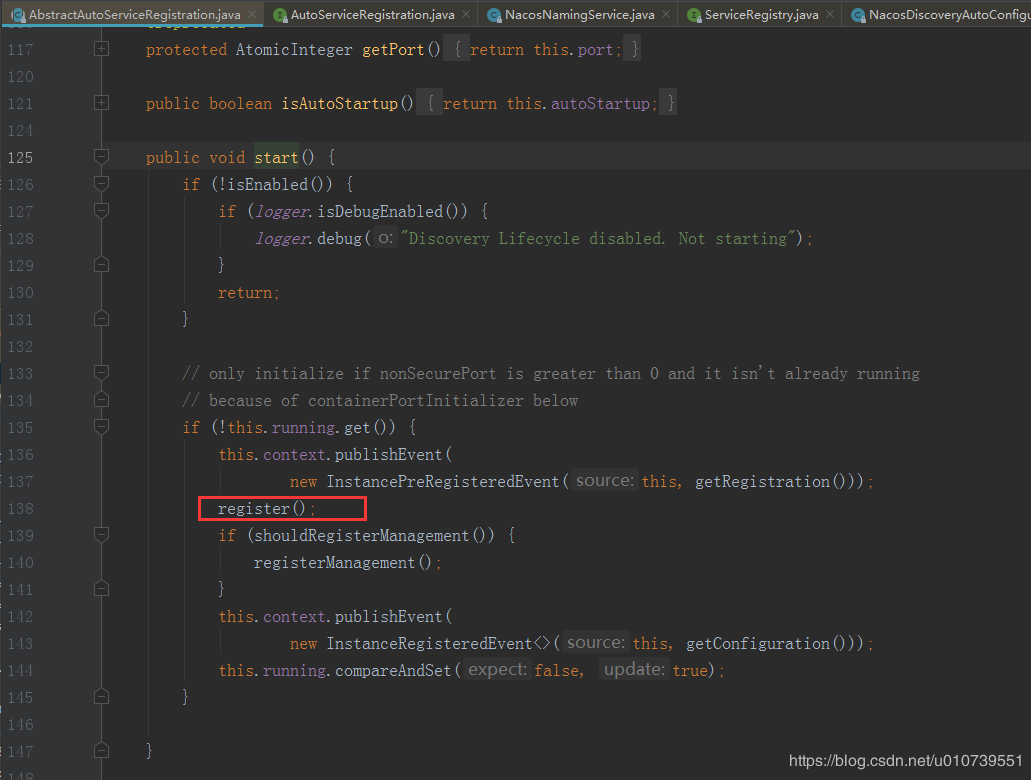1031x780 pixels.
Task: Expand folded getPort method at line 117
Action: [x=101, y=49]
